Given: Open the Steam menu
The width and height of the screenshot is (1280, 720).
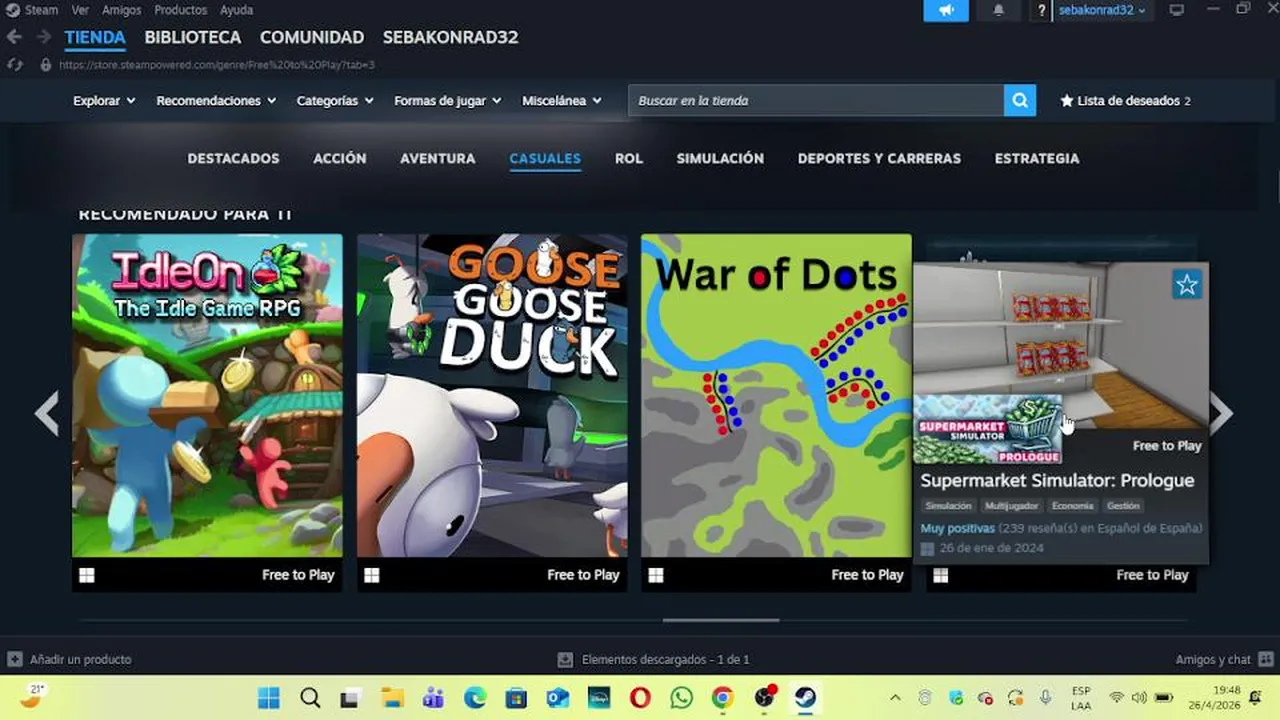Looking at the screenshot, I should (x=41, y=10).
